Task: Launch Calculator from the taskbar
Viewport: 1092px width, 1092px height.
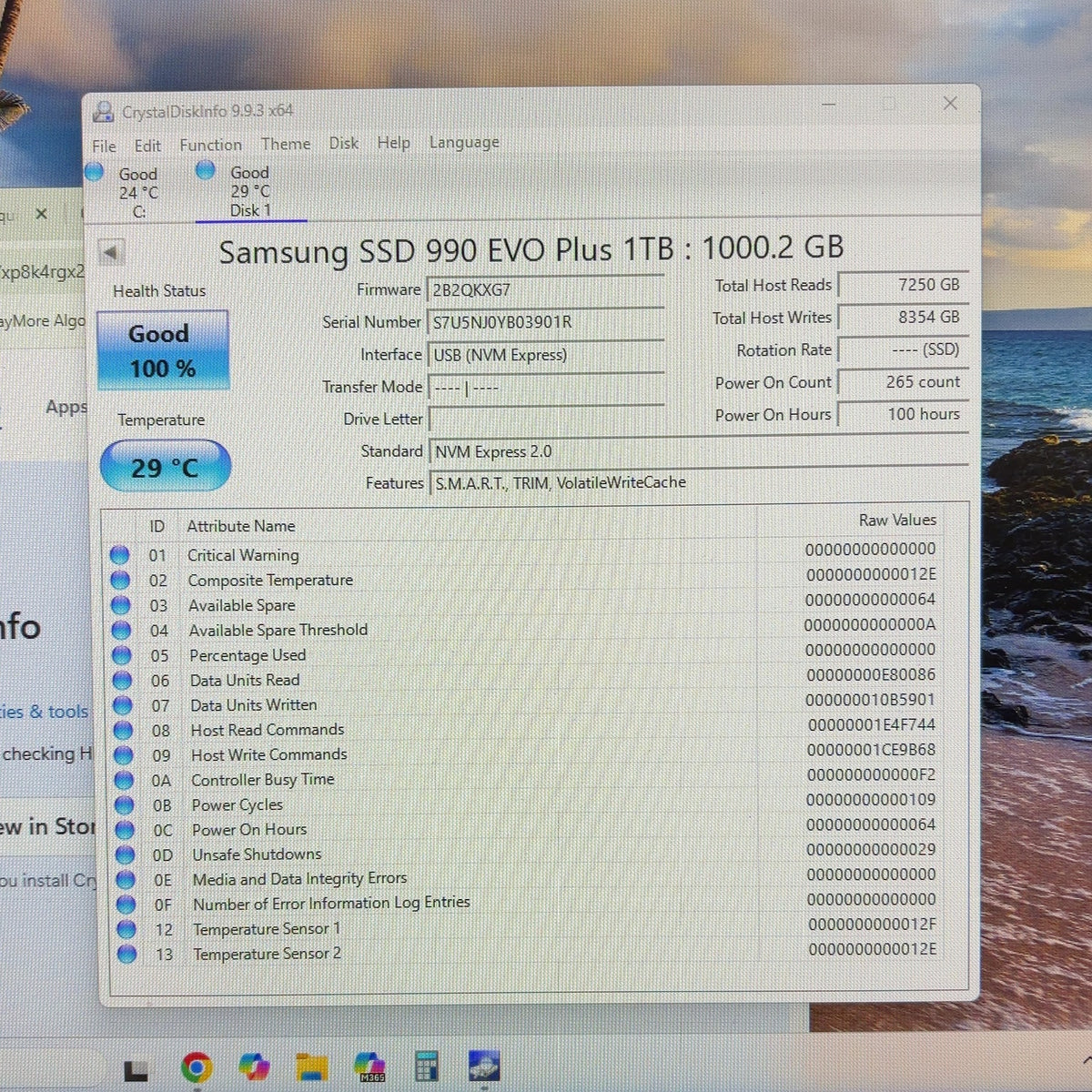Action: click(426, 1066)
